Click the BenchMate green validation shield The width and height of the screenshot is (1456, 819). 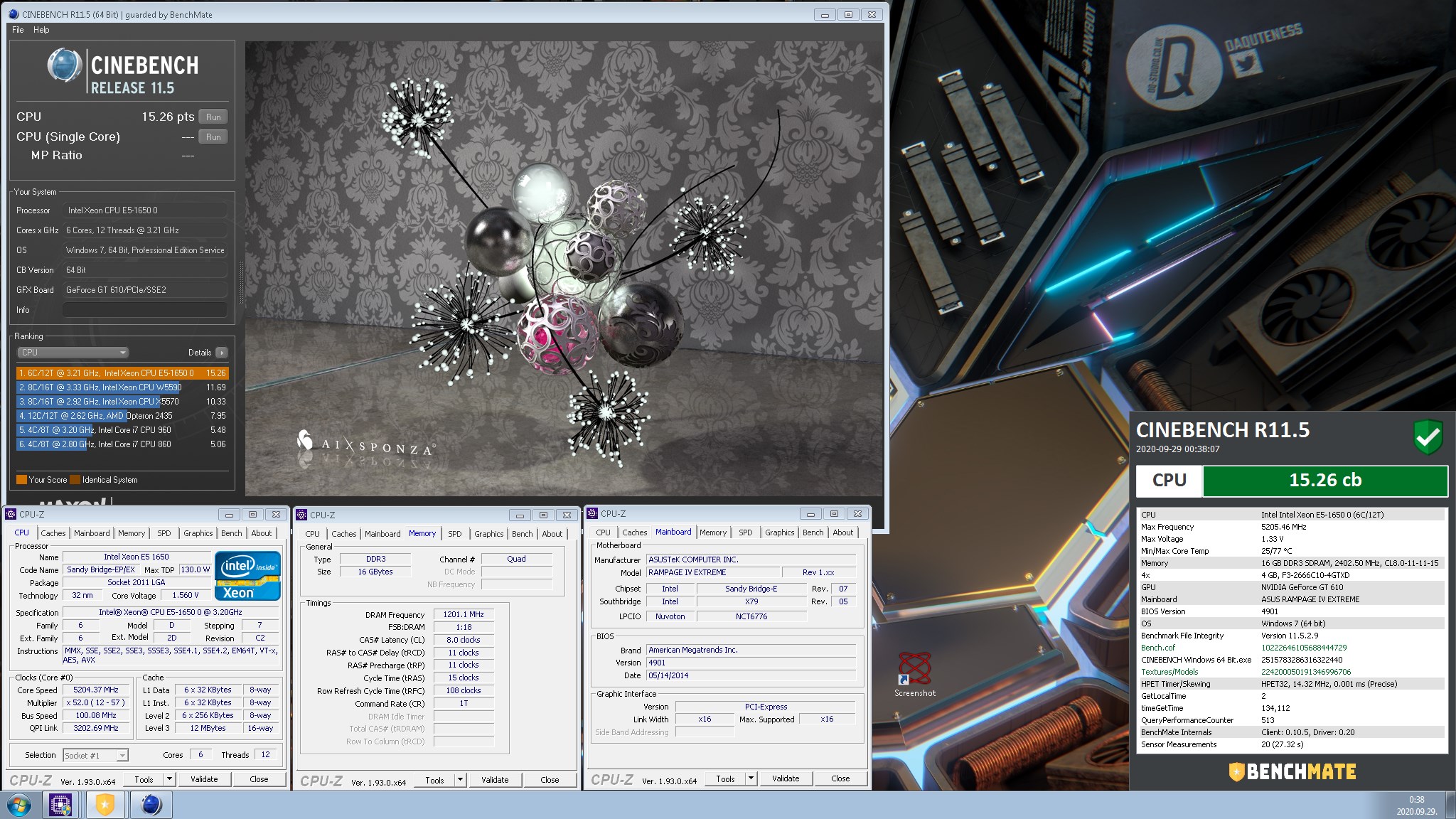tap(1428, 436)
